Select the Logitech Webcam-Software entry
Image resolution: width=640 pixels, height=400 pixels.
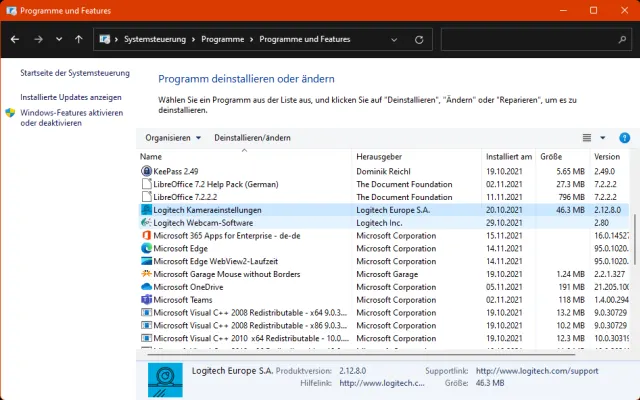click(203, 223)
